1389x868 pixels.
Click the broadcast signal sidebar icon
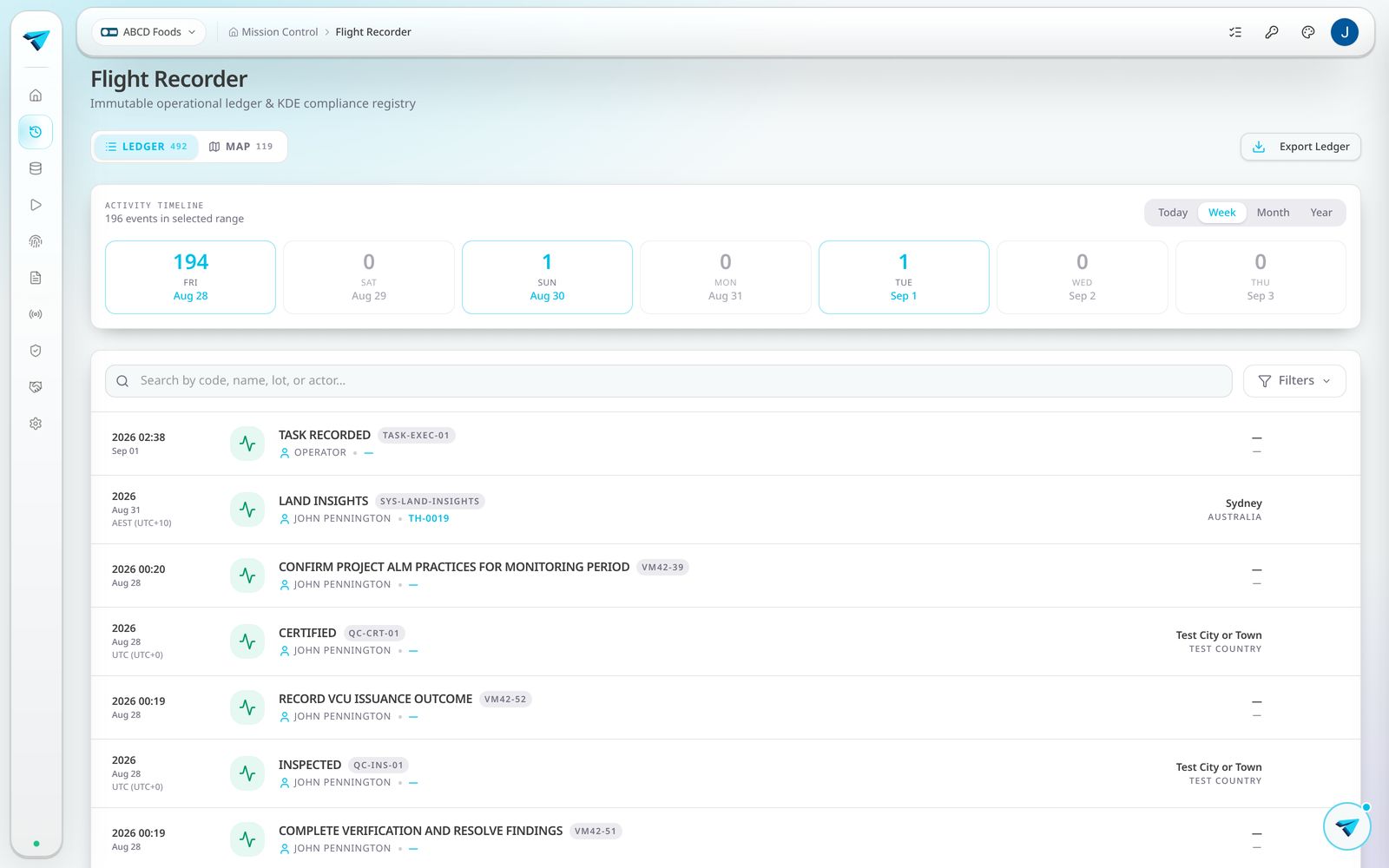(36, 314)
